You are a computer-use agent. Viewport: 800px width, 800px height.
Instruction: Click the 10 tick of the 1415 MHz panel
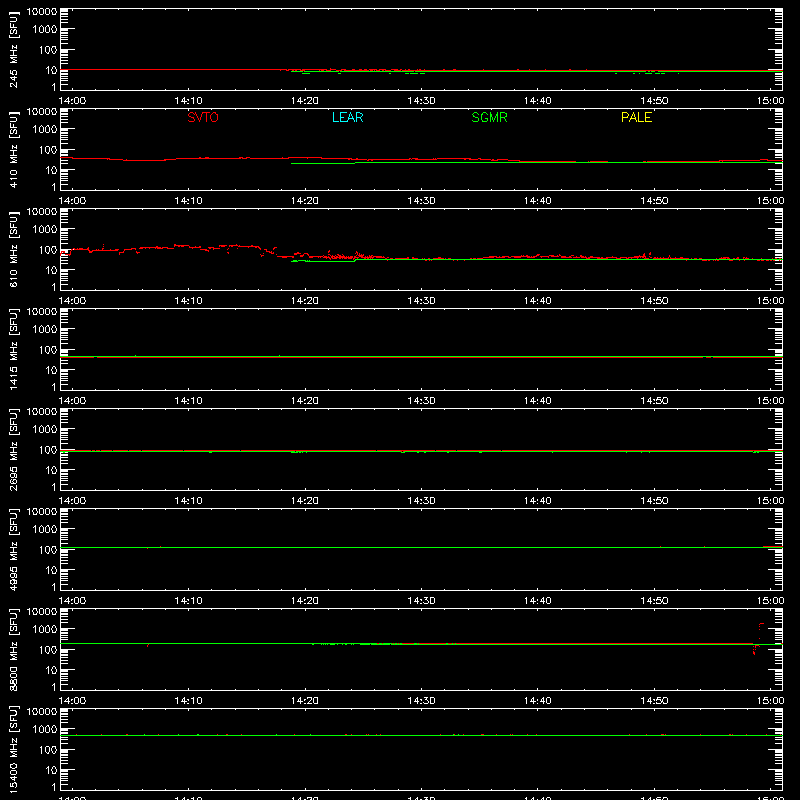(51, 370)
